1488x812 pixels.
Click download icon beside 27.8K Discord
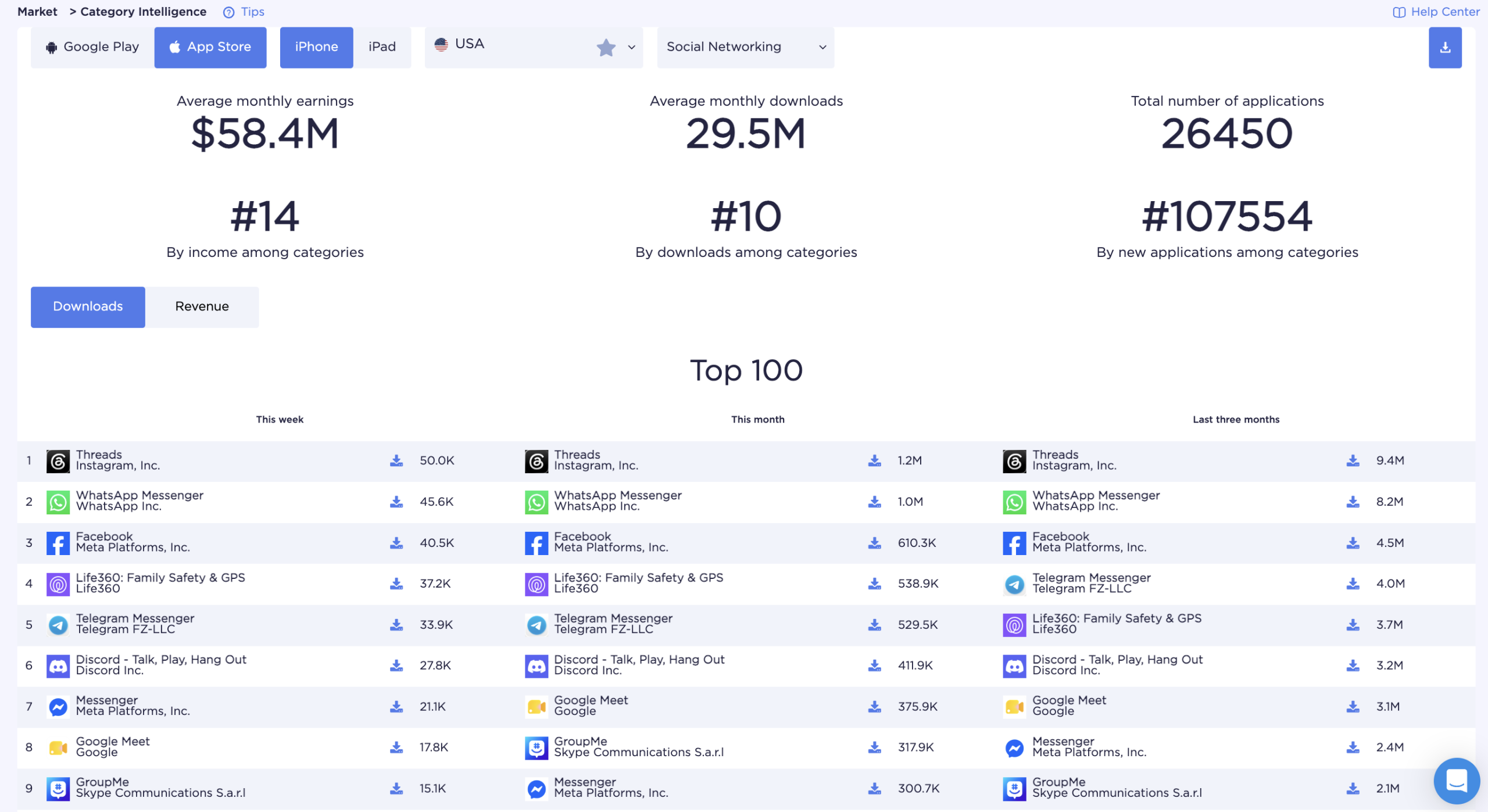pos(396,666)
